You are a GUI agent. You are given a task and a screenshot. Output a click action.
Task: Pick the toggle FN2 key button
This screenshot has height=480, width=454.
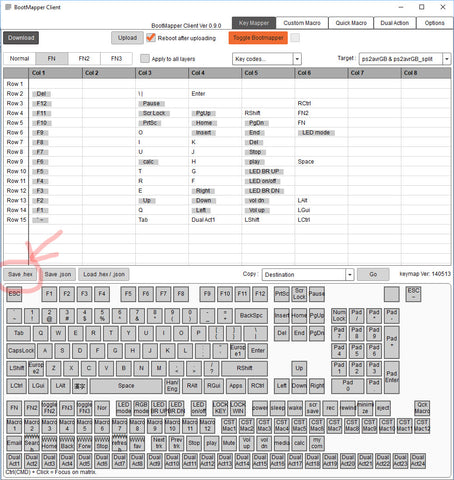click(x=49, y=408)
